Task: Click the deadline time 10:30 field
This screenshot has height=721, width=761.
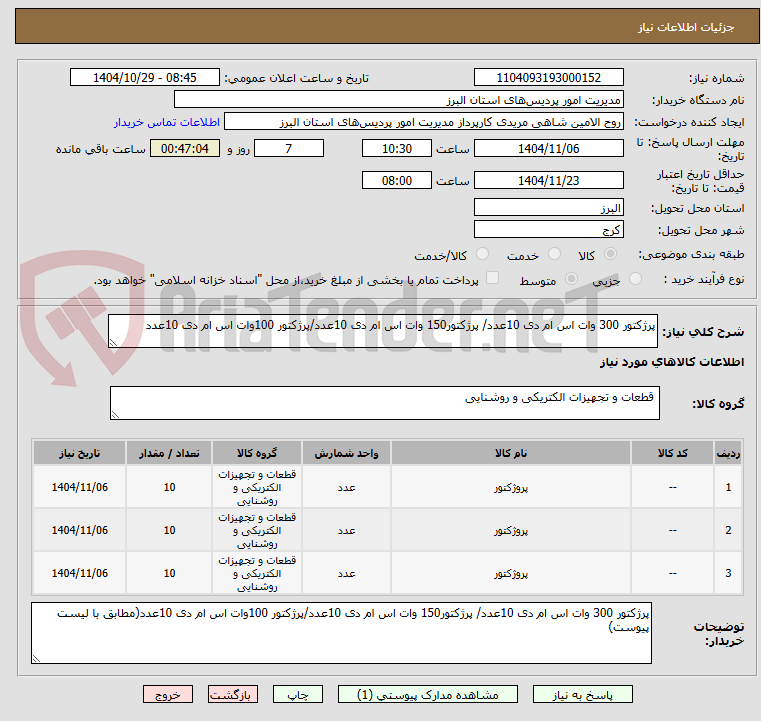Action: pos(397,148)
